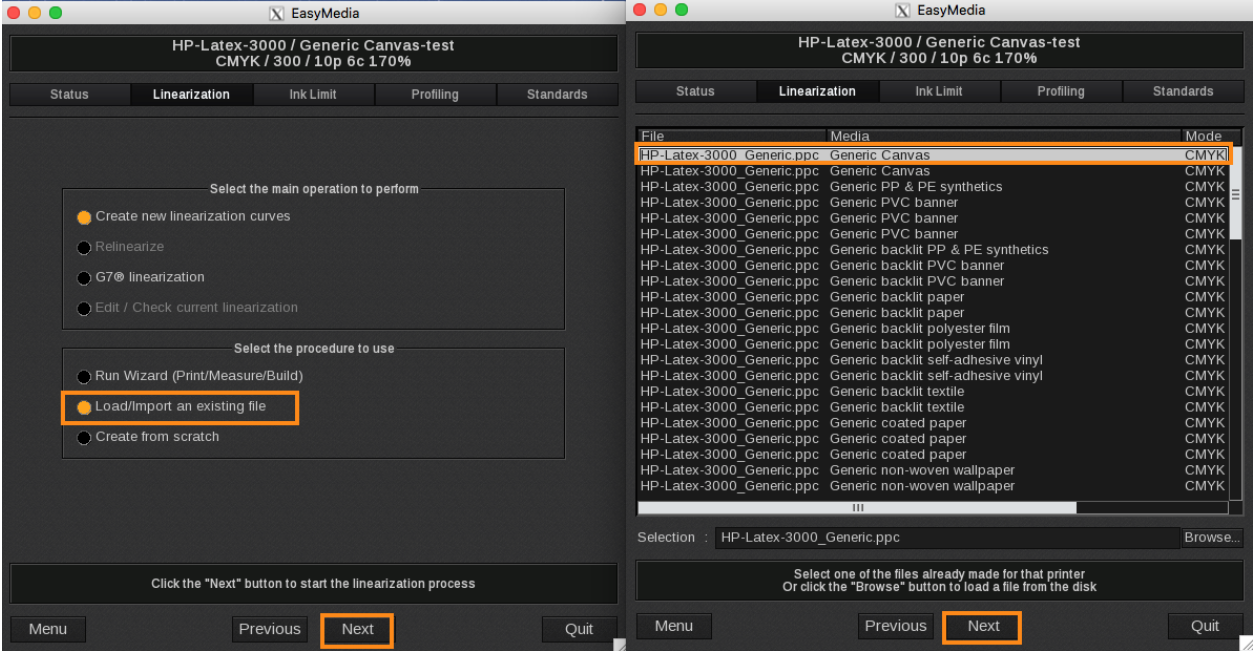Select the G7 linearization radio option
1254x651 pixels.
85,277
